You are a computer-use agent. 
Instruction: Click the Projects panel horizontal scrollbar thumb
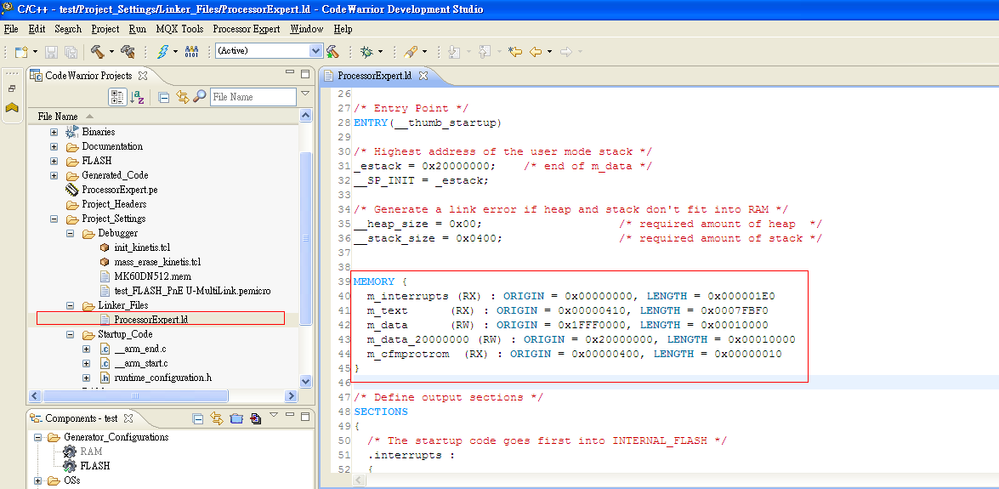[135, 396]
